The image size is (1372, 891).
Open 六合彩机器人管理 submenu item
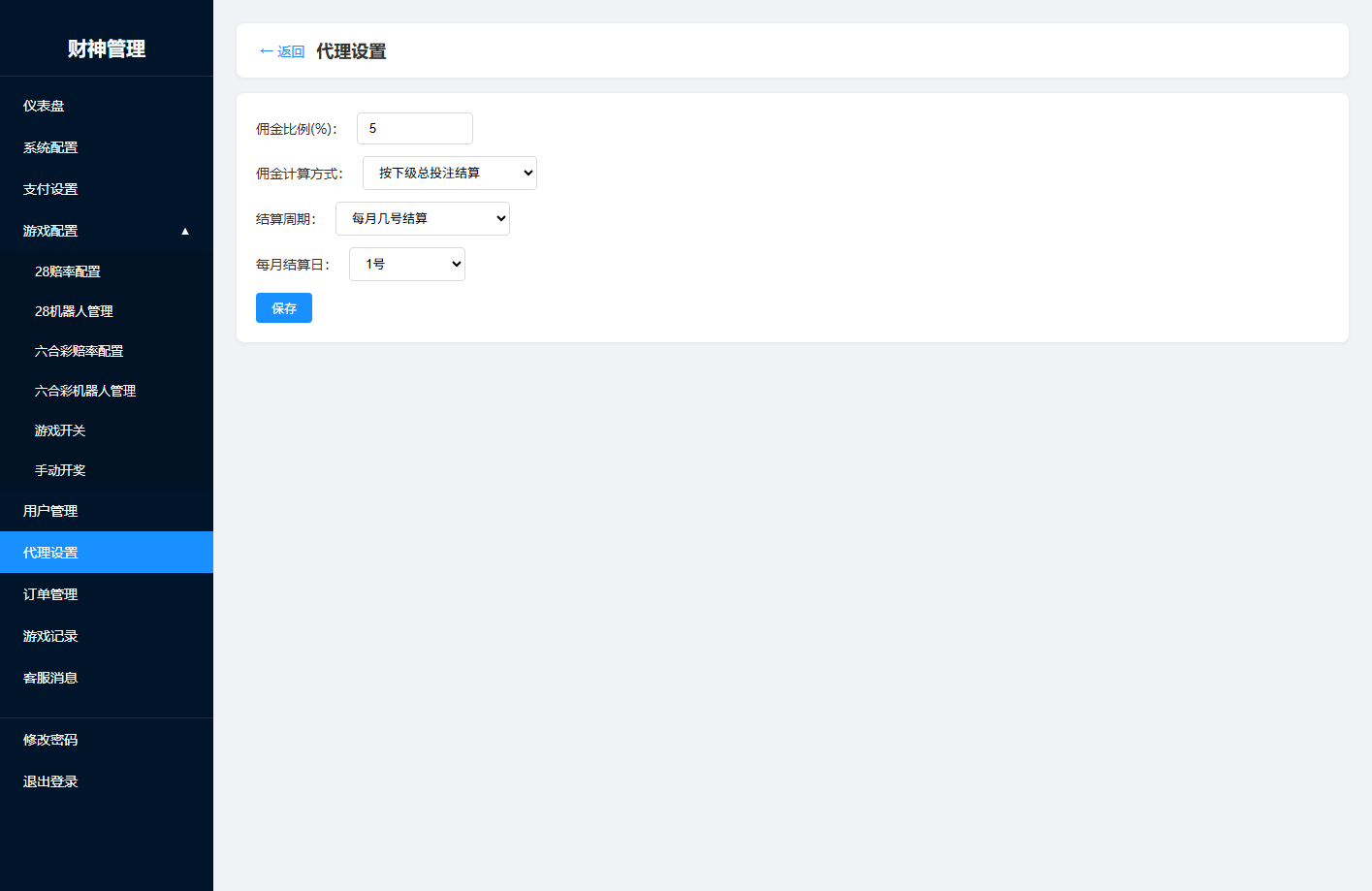pos(107,391)
